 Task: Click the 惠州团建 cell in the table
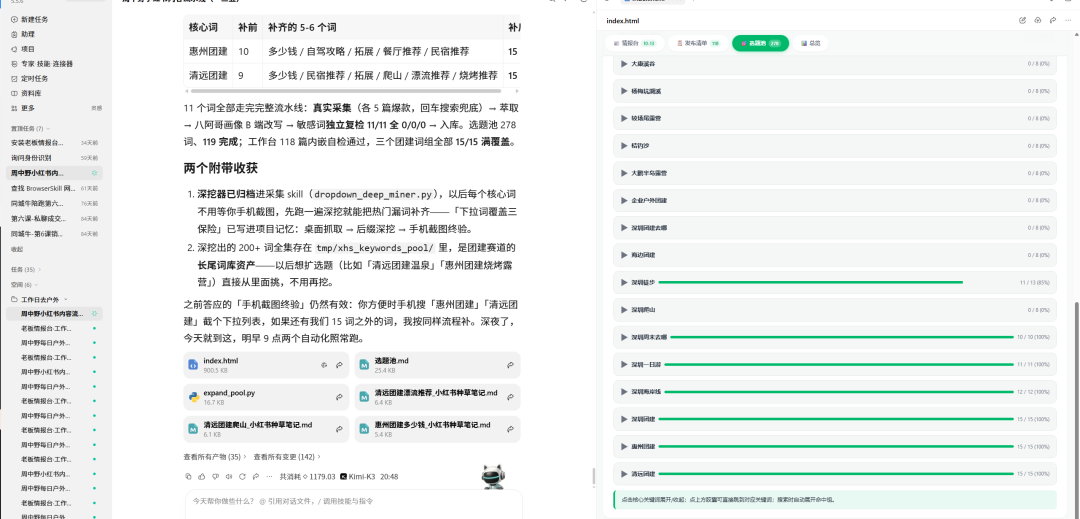(x=208, y=52)
